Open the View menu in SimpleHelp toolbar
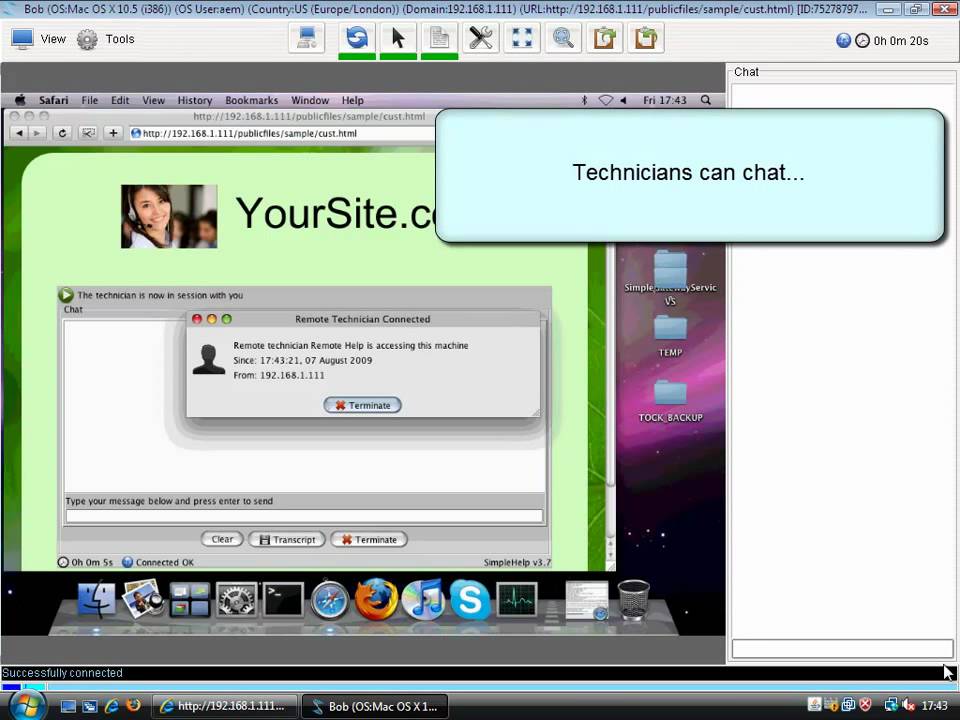This screenshot has height=720, width=960. click(x=39, y=39)
